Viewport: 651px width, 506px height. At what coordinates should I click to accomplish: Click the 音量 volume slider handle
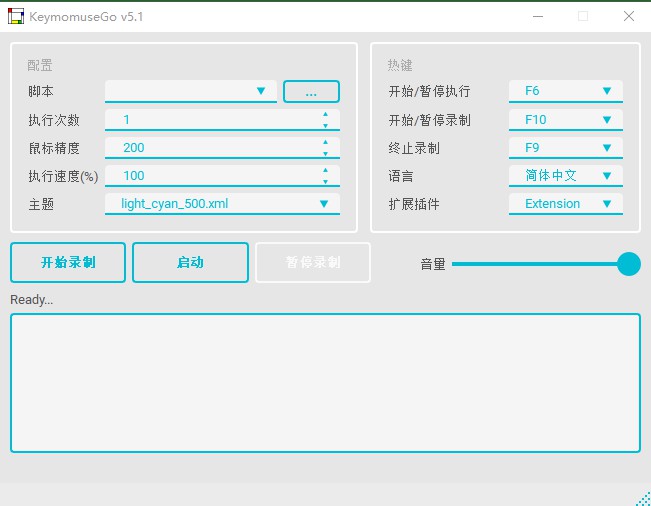pyautogui.click(x=629, y=264)
